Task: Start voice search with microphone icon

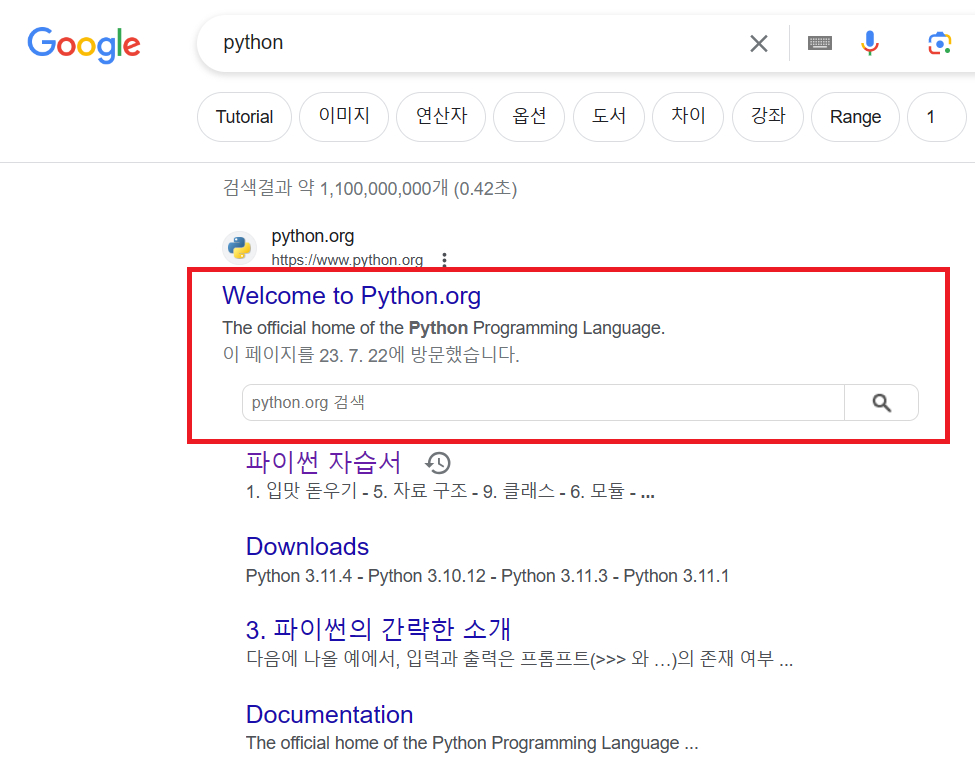Action: pos(870,43)
